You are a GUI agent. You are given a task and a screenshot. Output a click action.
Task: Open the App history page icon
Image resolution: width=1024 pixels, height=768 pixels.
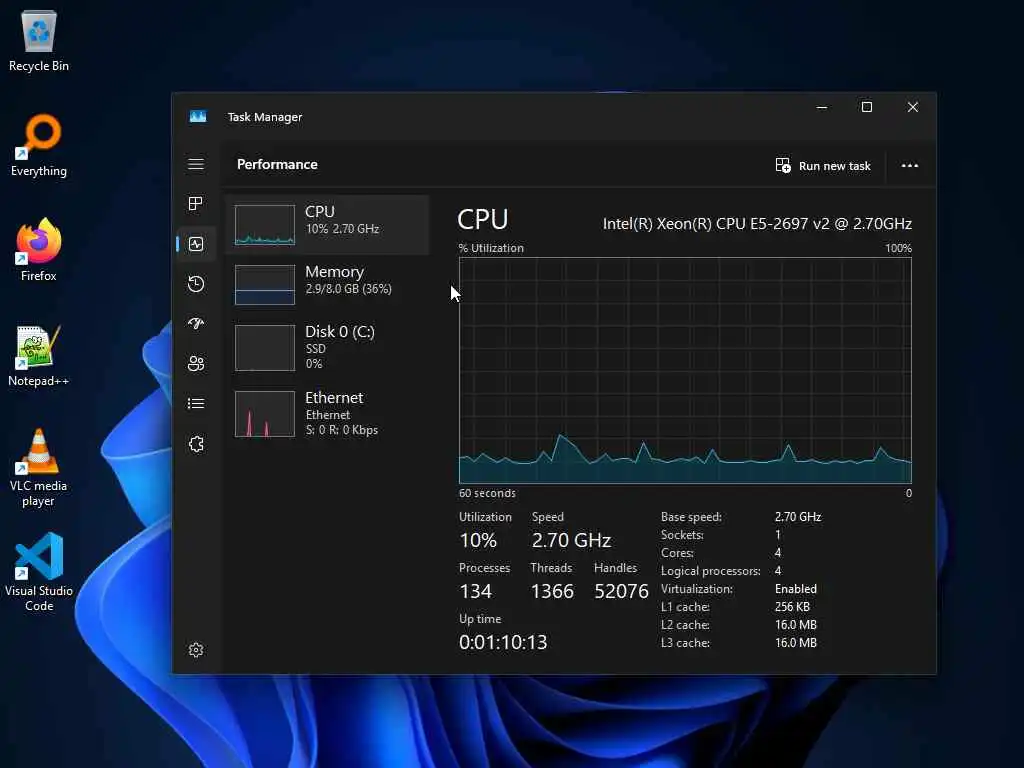point(196,284)
